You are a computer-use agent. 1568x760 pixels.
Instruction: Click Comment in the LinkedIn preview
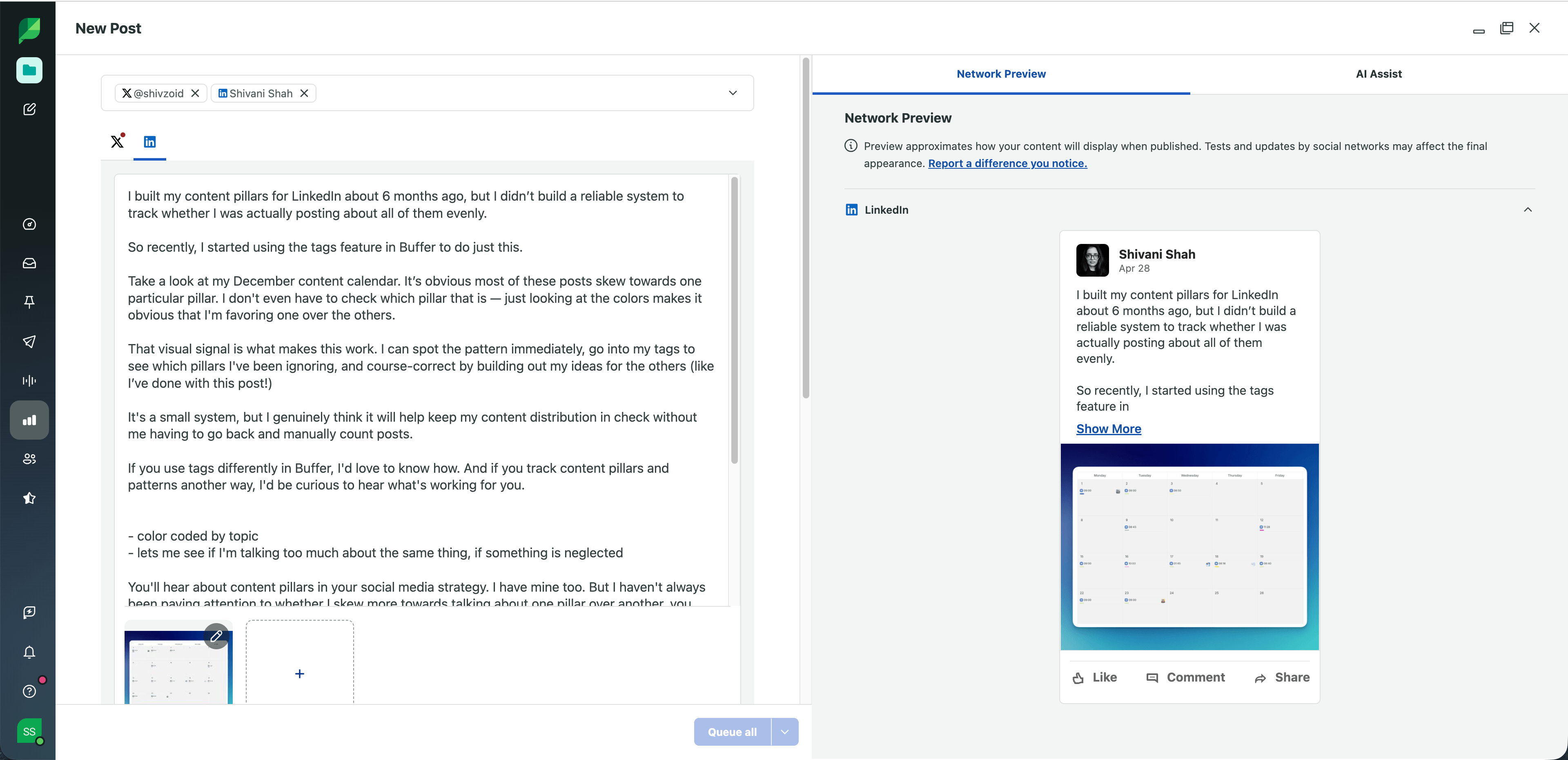1185,678
